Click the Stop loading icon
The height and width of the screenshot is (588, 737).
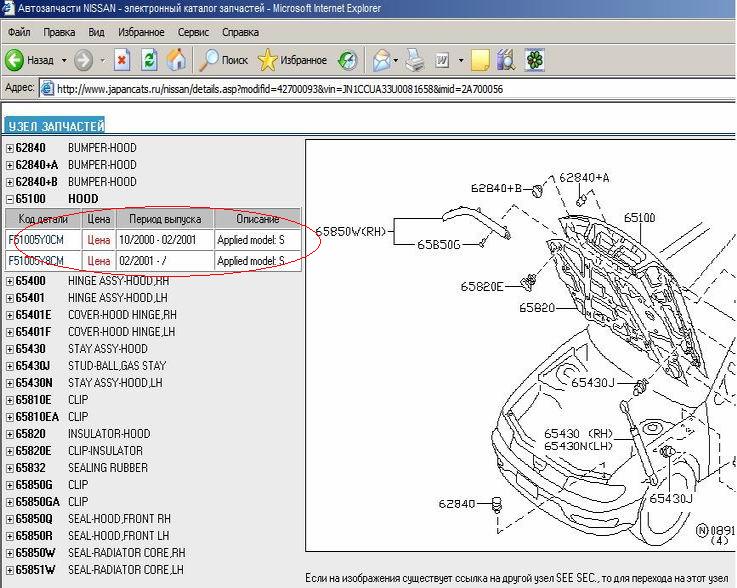coord(122,60)
